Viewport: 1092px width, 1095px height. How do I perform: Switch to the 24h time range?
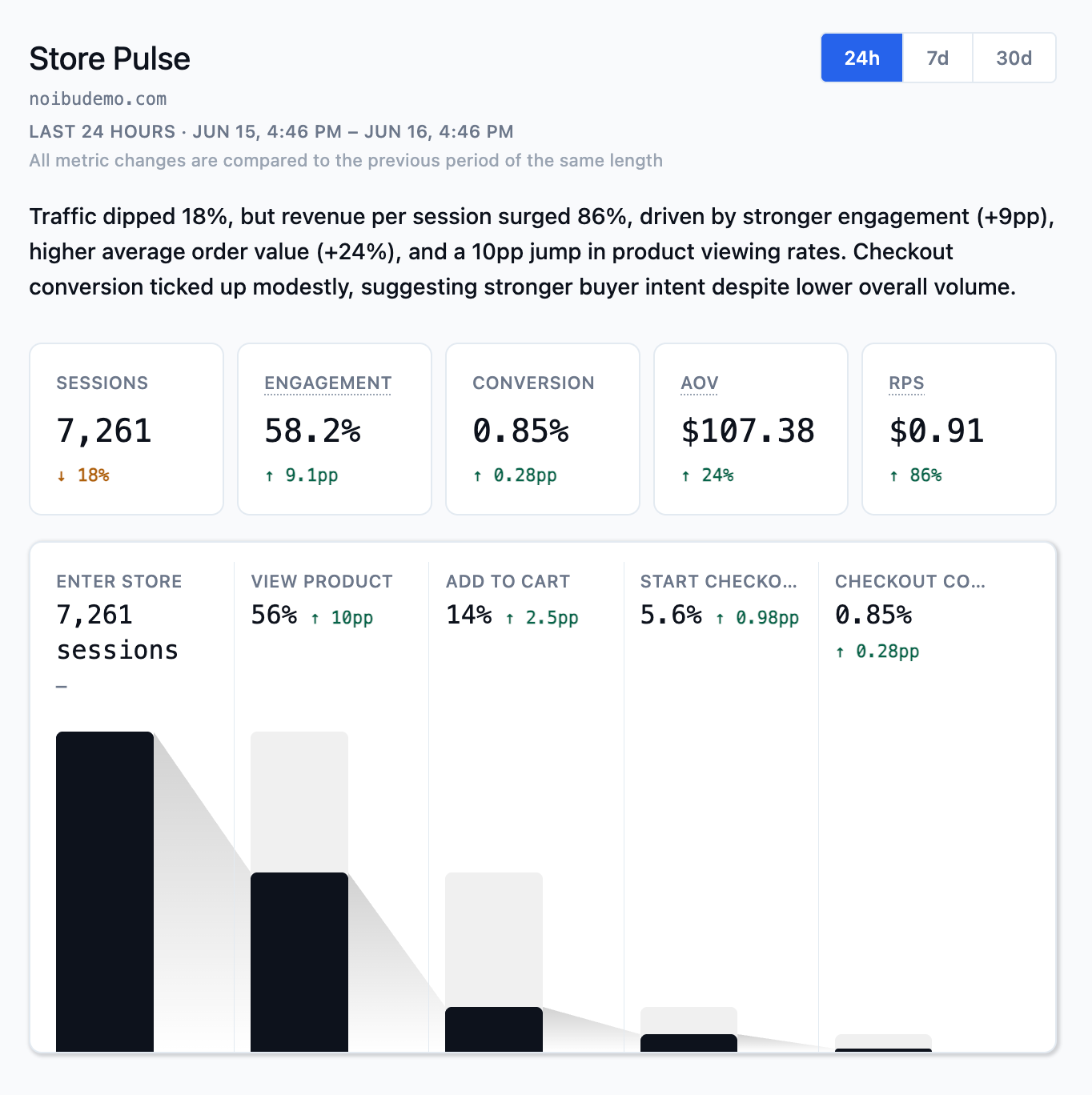(862, 58)
